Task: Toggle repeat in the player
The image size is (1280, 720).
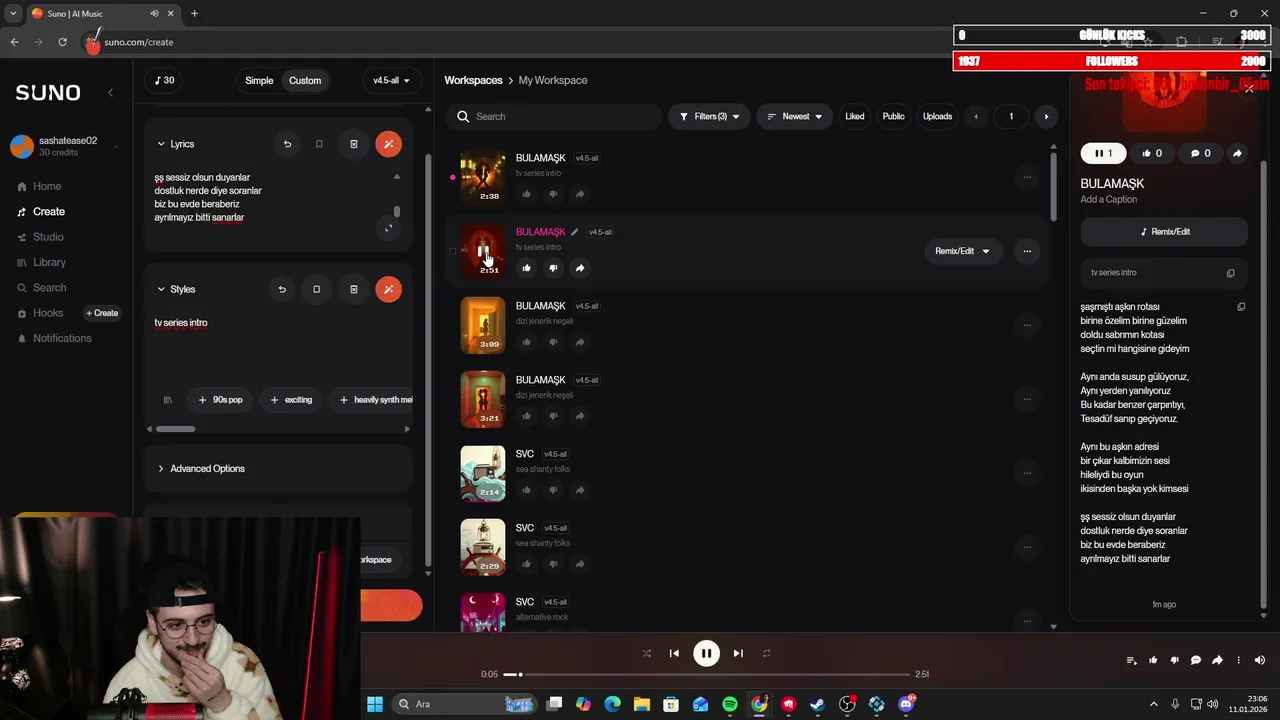Action: tap(766, 653)
